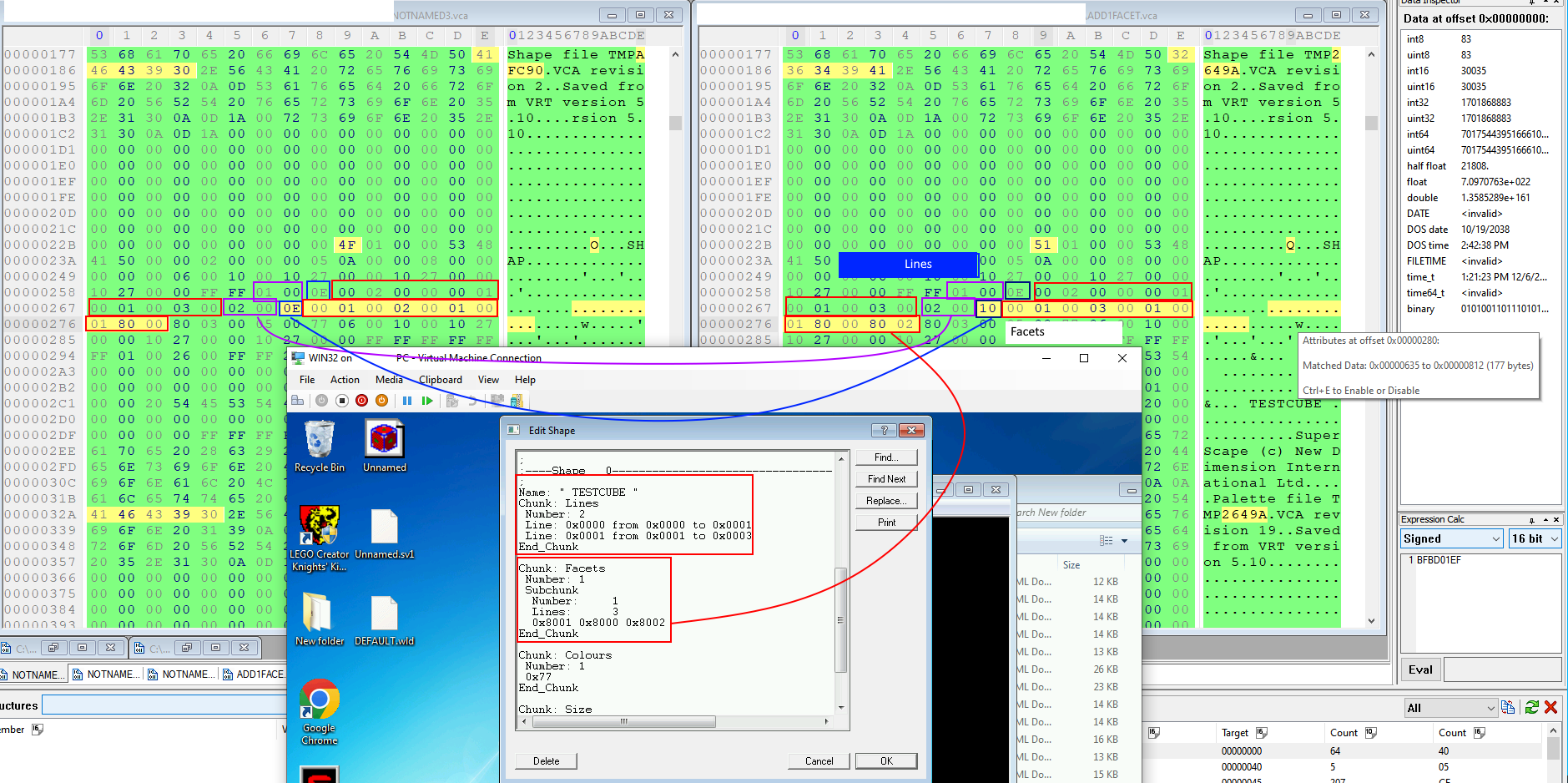1568x783 pixels.
Task: Open the View menu in VM Connection
Action: coord(488,380)
